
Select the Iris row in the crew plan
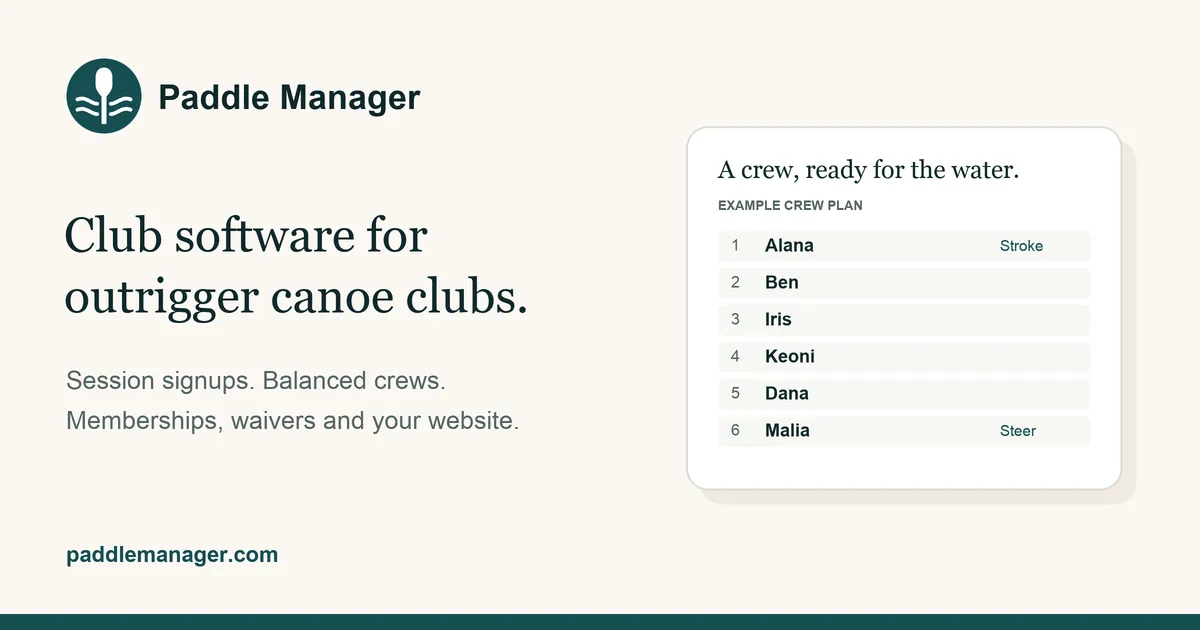[x=904, y=320]
